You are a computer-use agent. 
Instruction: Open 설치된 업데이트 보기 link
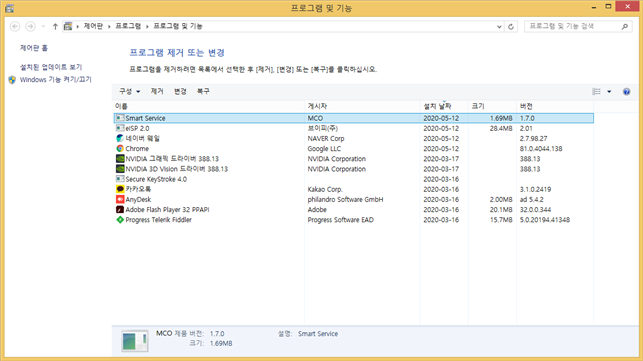point(51,67)
